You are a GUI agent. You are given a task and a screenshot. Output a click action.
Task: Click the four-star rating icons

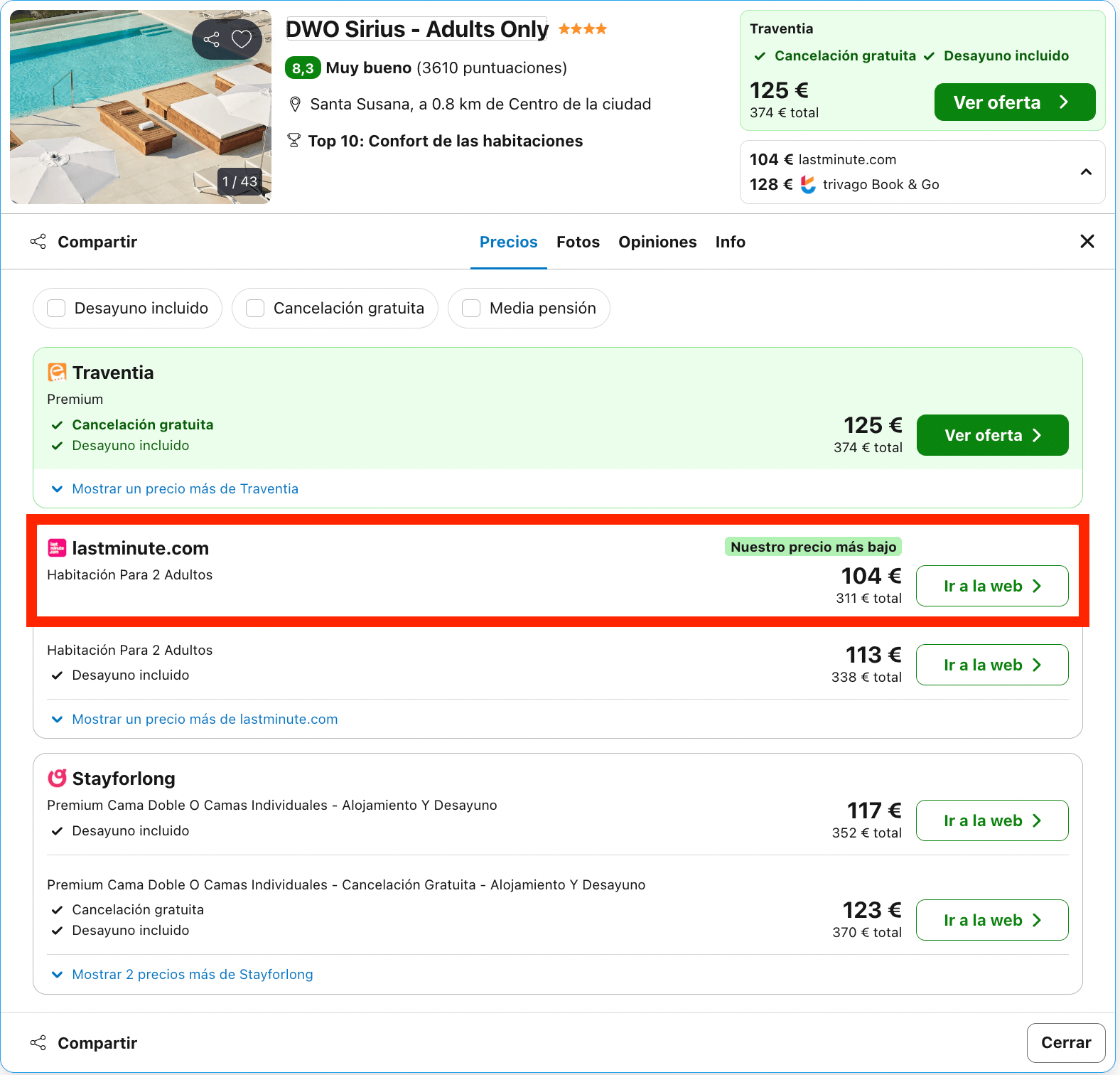click(583, 29)
